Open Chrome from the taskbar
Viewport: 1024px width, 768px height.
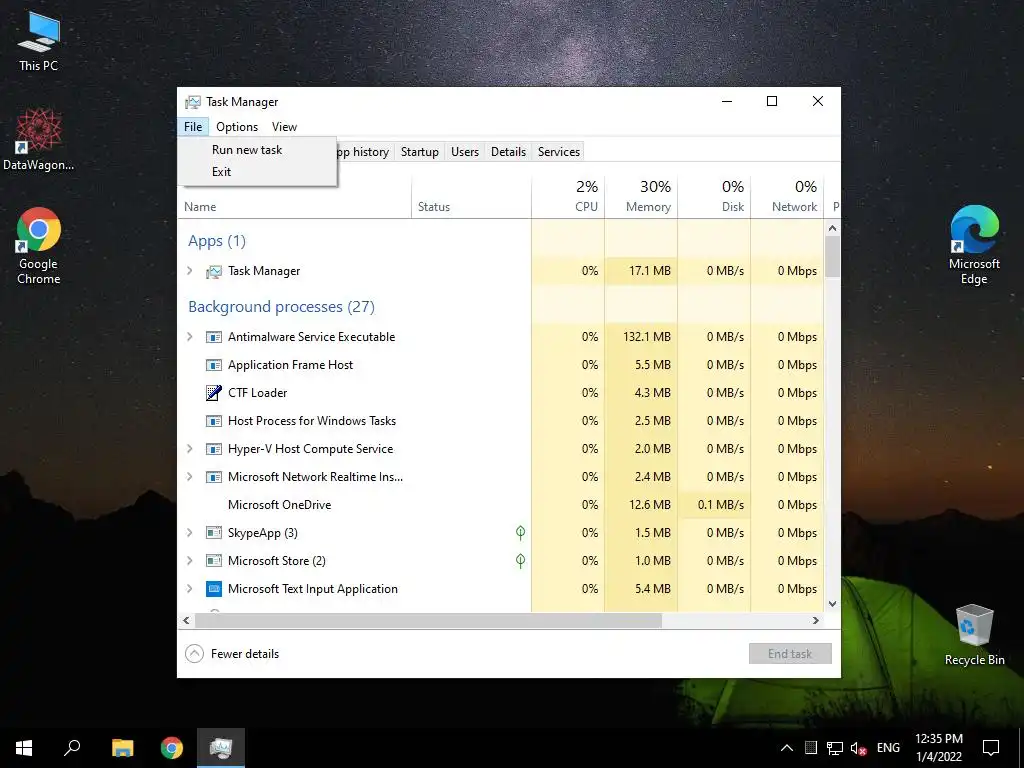(172, 748)
